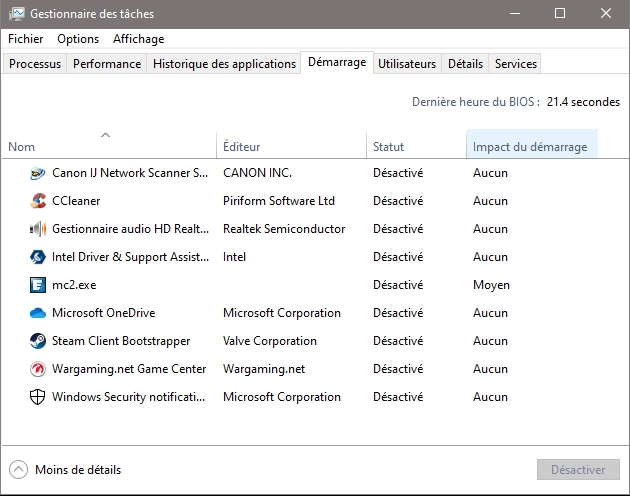Select the Démarrage tab
Screen dimensions: 630x496
(x=337, y=62)
